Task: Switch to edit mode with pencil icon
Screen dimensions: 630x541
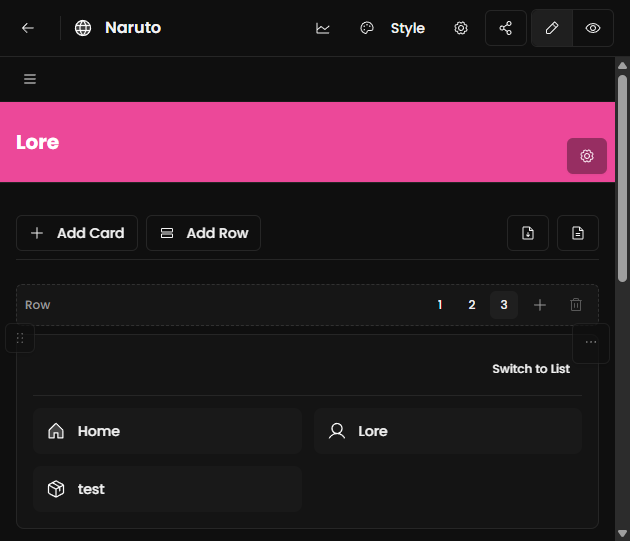Action: coord(552,28)
